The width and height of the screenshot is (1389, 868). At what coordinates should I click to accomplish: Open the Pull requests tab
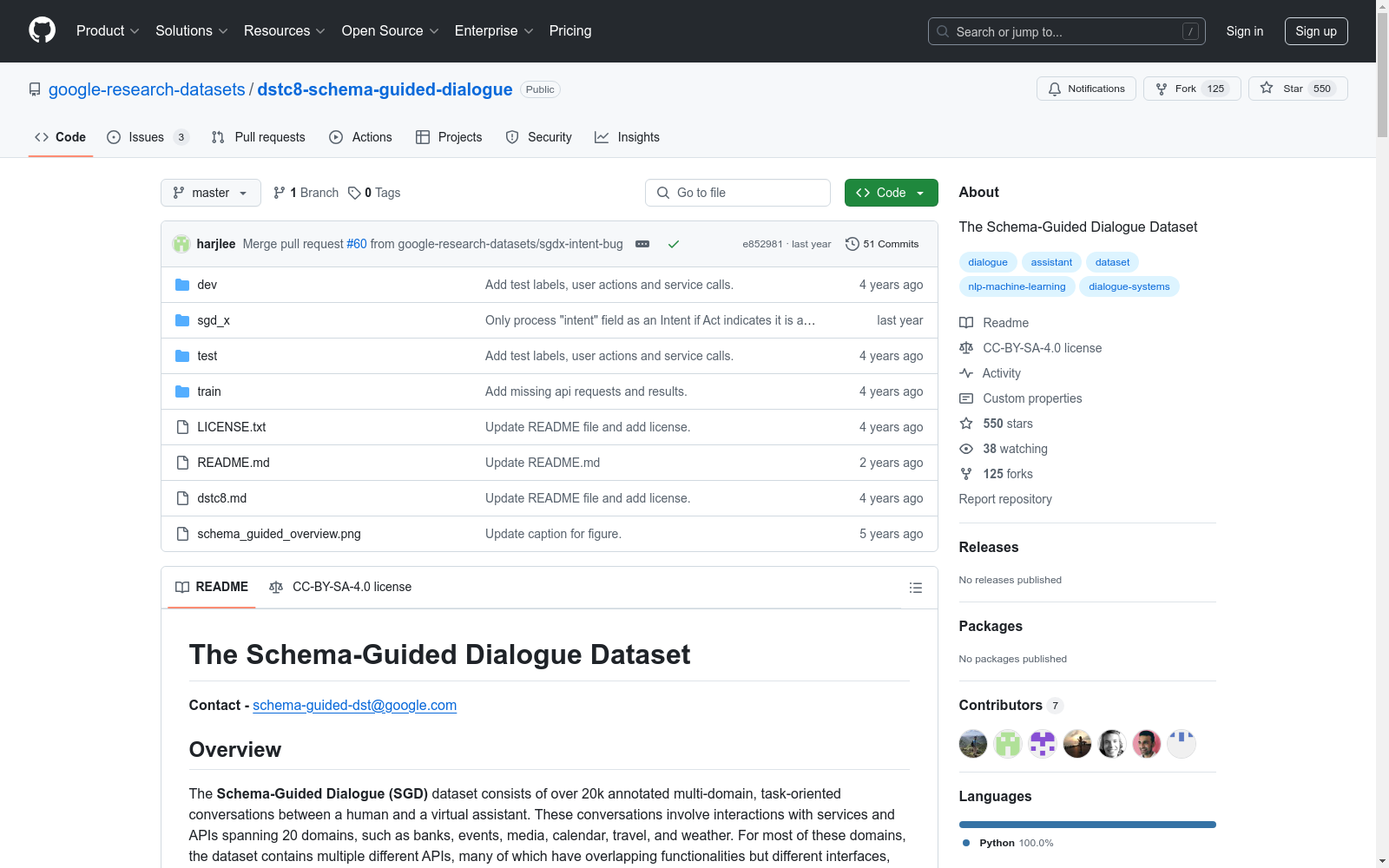[259, 137]
